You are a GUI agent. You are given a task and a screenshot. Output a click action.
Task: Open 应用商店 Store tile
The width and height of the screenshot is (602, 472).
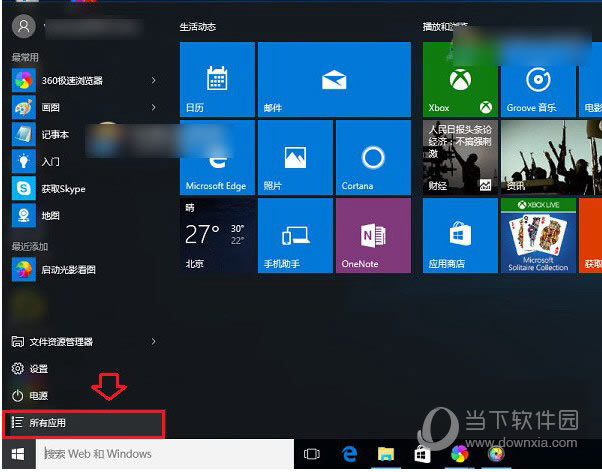point(460,235)
